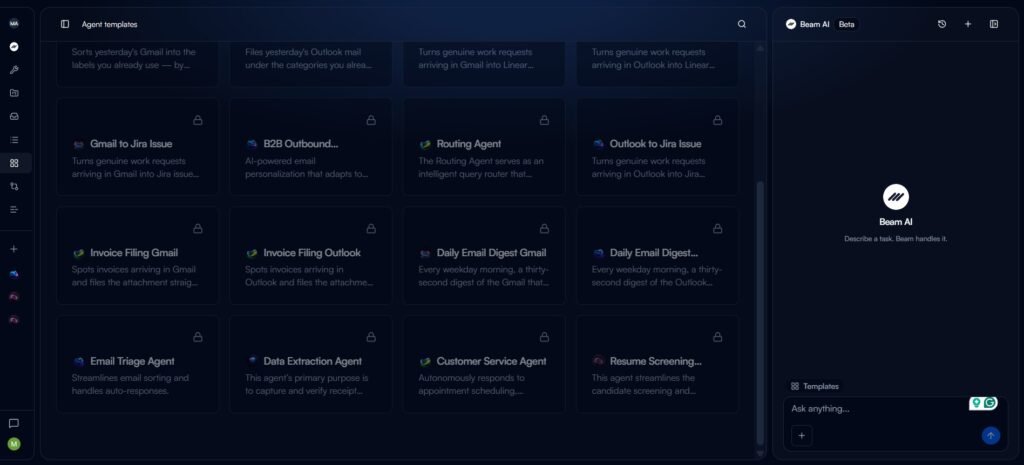Open the Outlook to Jira Issue title
Screen dimensions: 1024x465
point(655,144)
